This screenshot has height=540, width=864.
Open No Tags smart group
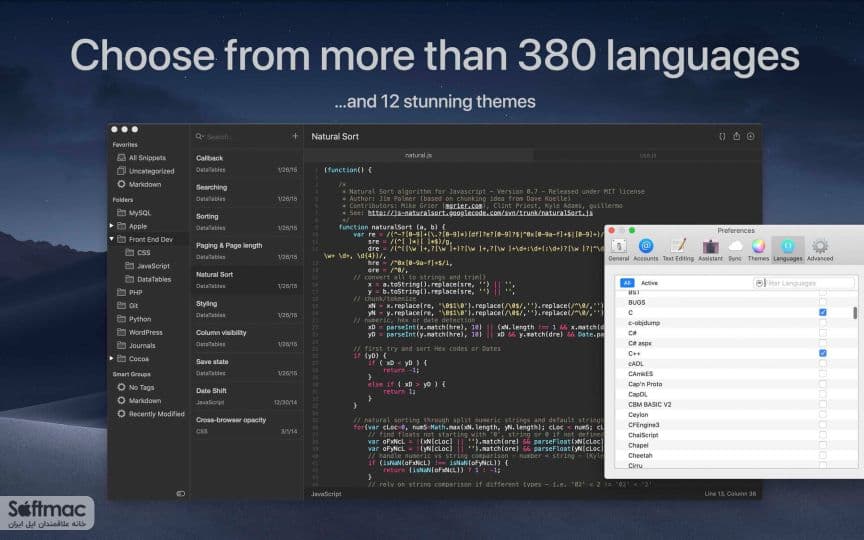tap(136, 387)
